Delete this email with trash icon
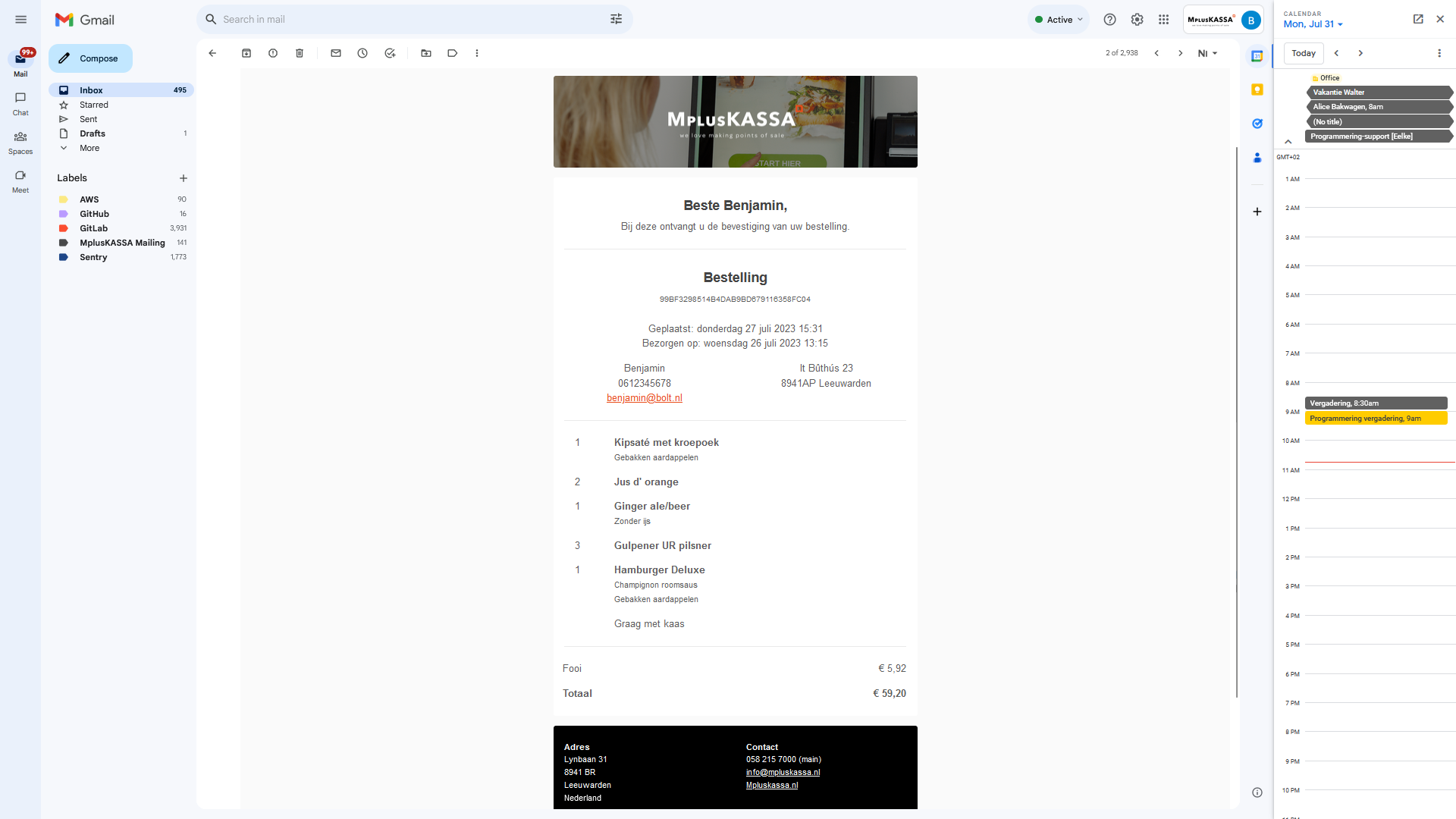The height and width of the screenshot is (819, 1456). [x=300, y=53]
